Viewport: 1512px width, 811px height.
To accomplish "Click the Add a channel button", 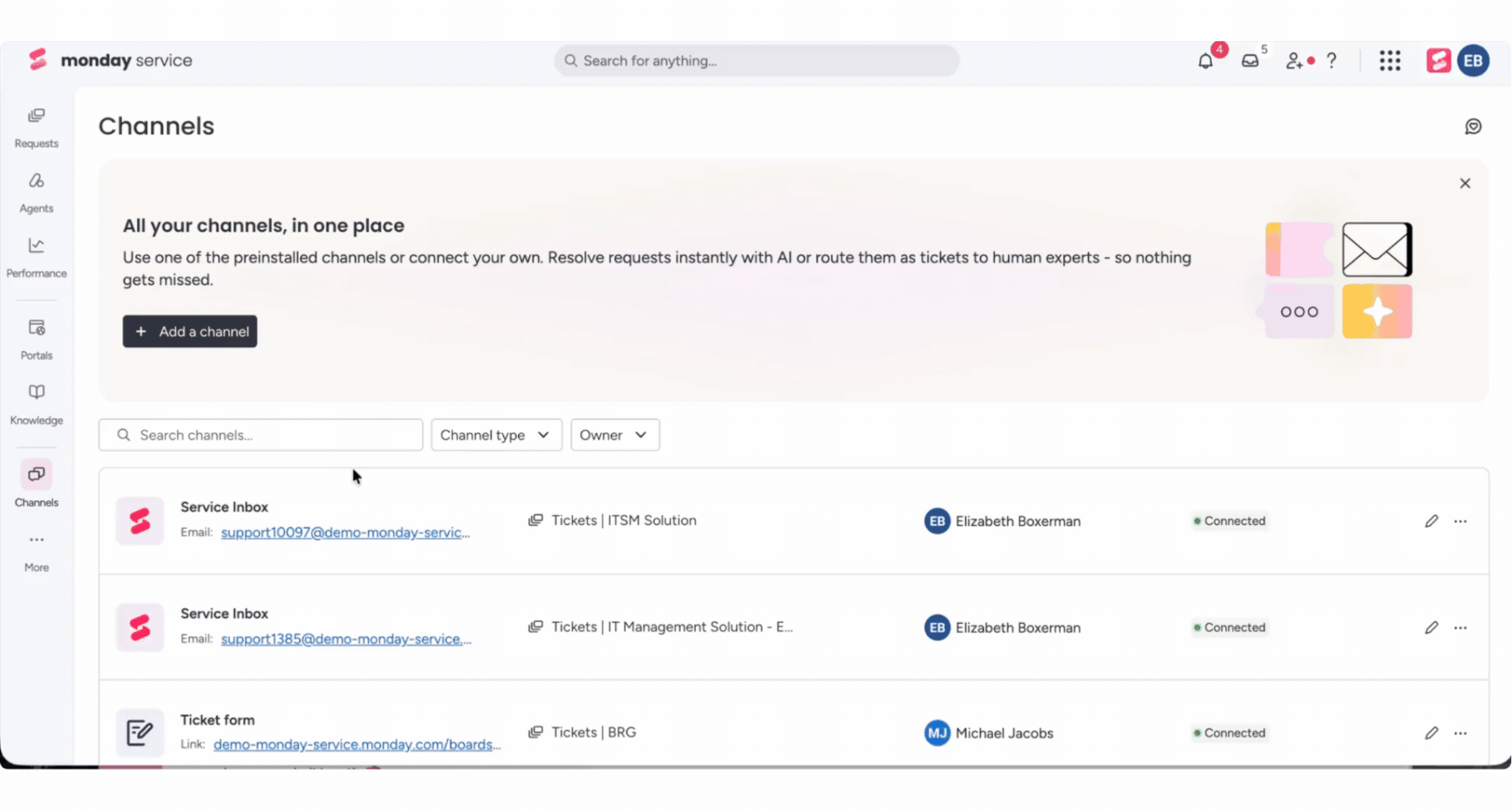I will [190, 331].
